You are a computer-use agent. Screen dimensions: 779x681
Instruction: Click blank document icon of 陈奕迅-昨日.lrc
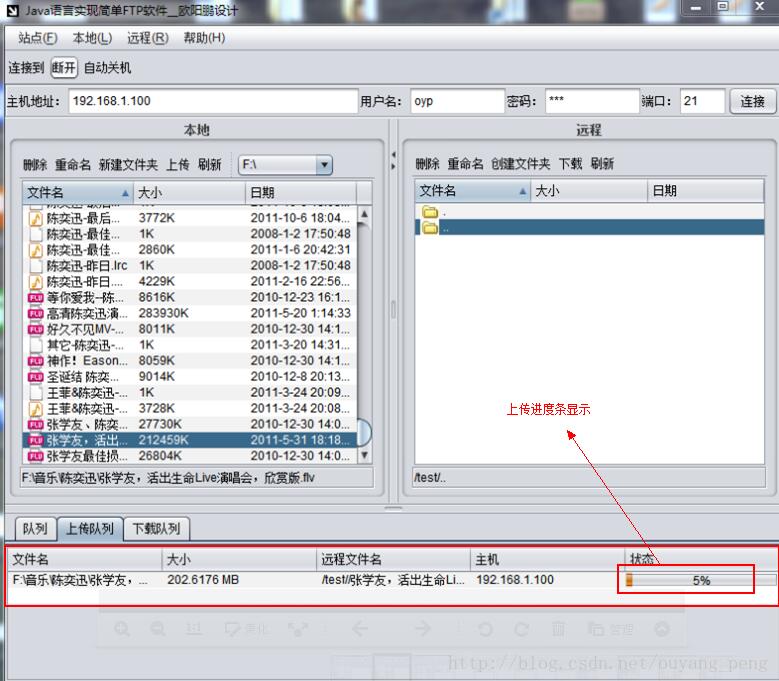point(35,265)
